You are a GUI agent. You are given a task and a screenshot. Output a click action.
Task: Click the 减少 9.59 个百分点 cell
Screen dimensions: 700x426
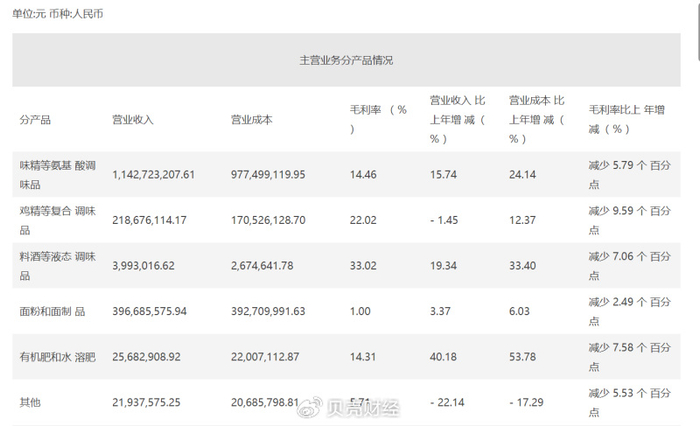coord(629,220)
